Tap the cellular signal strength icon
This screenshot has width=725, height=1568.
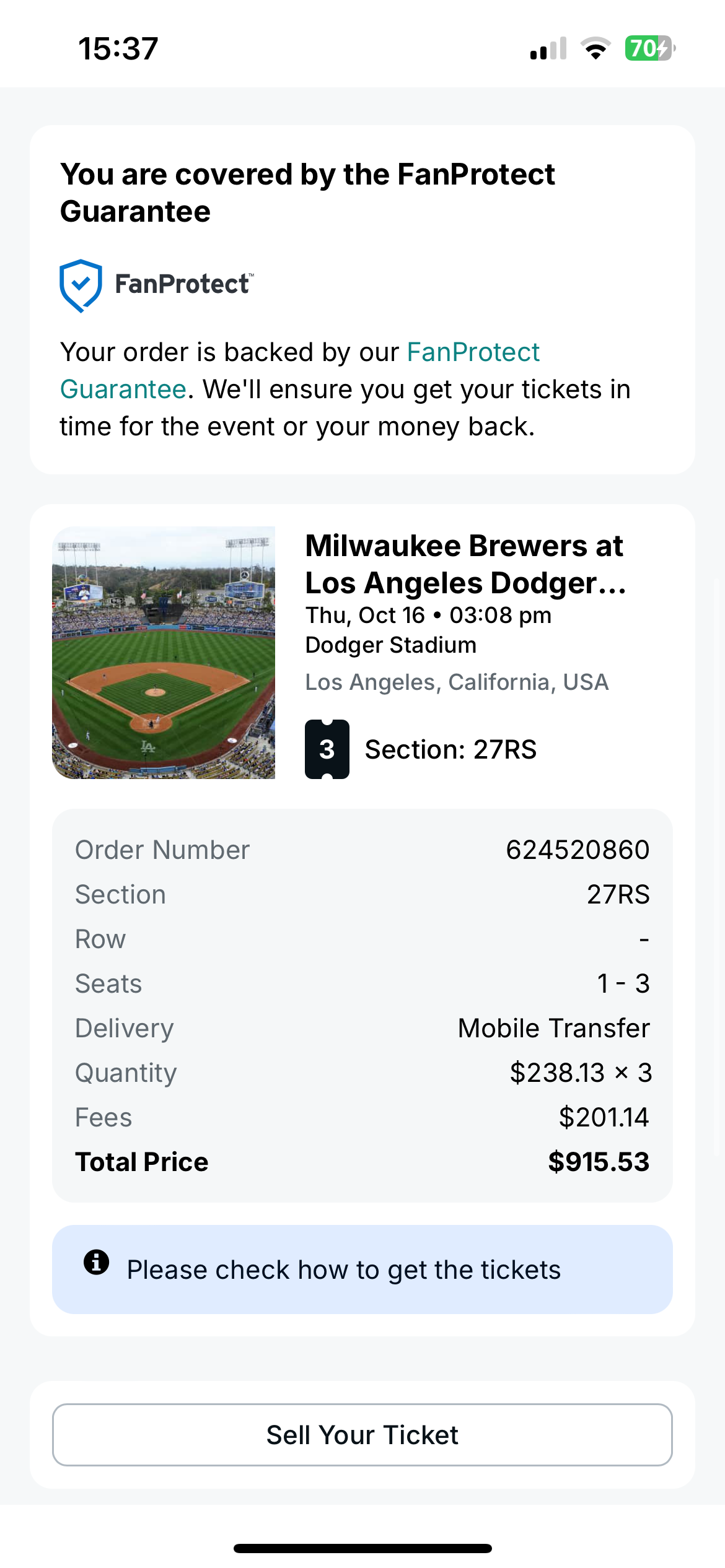(548, 48)
